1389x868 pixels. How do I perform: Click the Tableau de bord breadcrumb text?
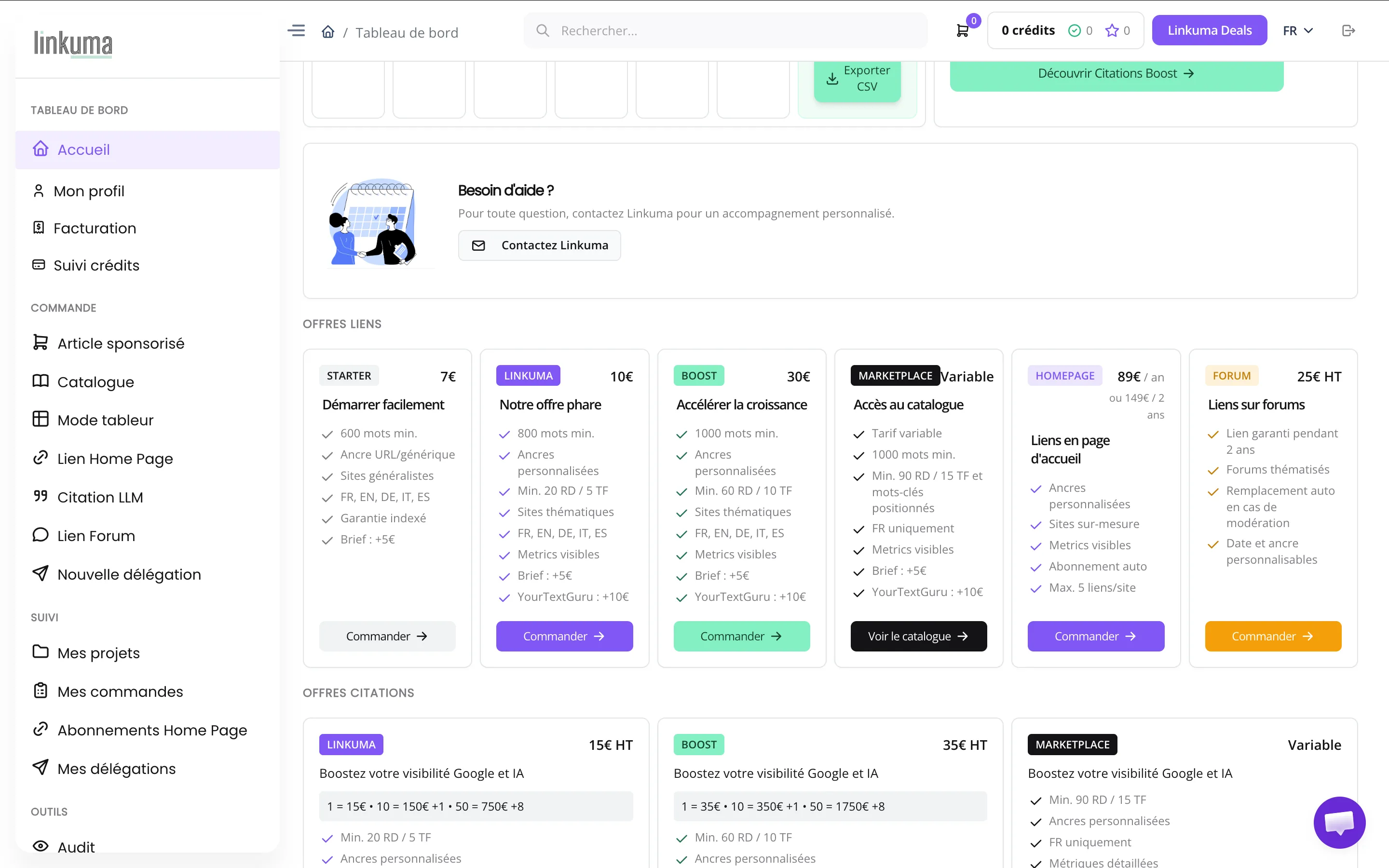pos(407,33)
